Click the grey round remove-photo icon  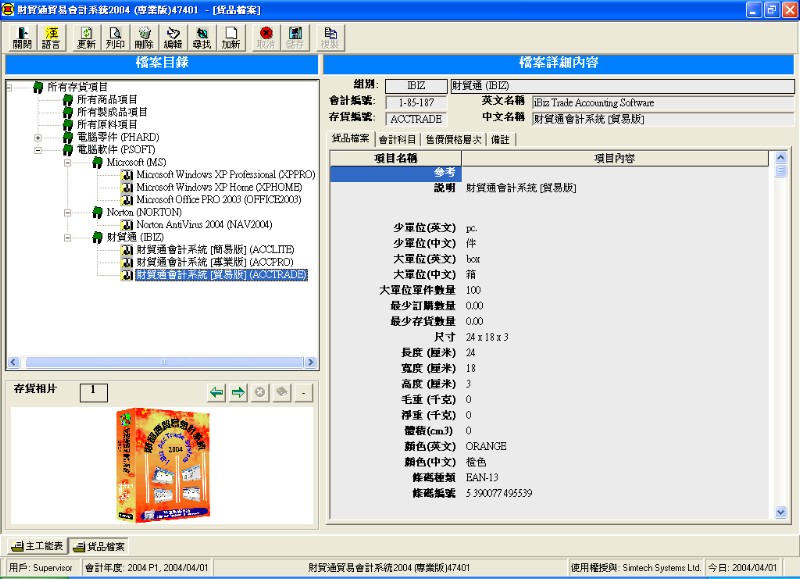click(x=260, y=392)
